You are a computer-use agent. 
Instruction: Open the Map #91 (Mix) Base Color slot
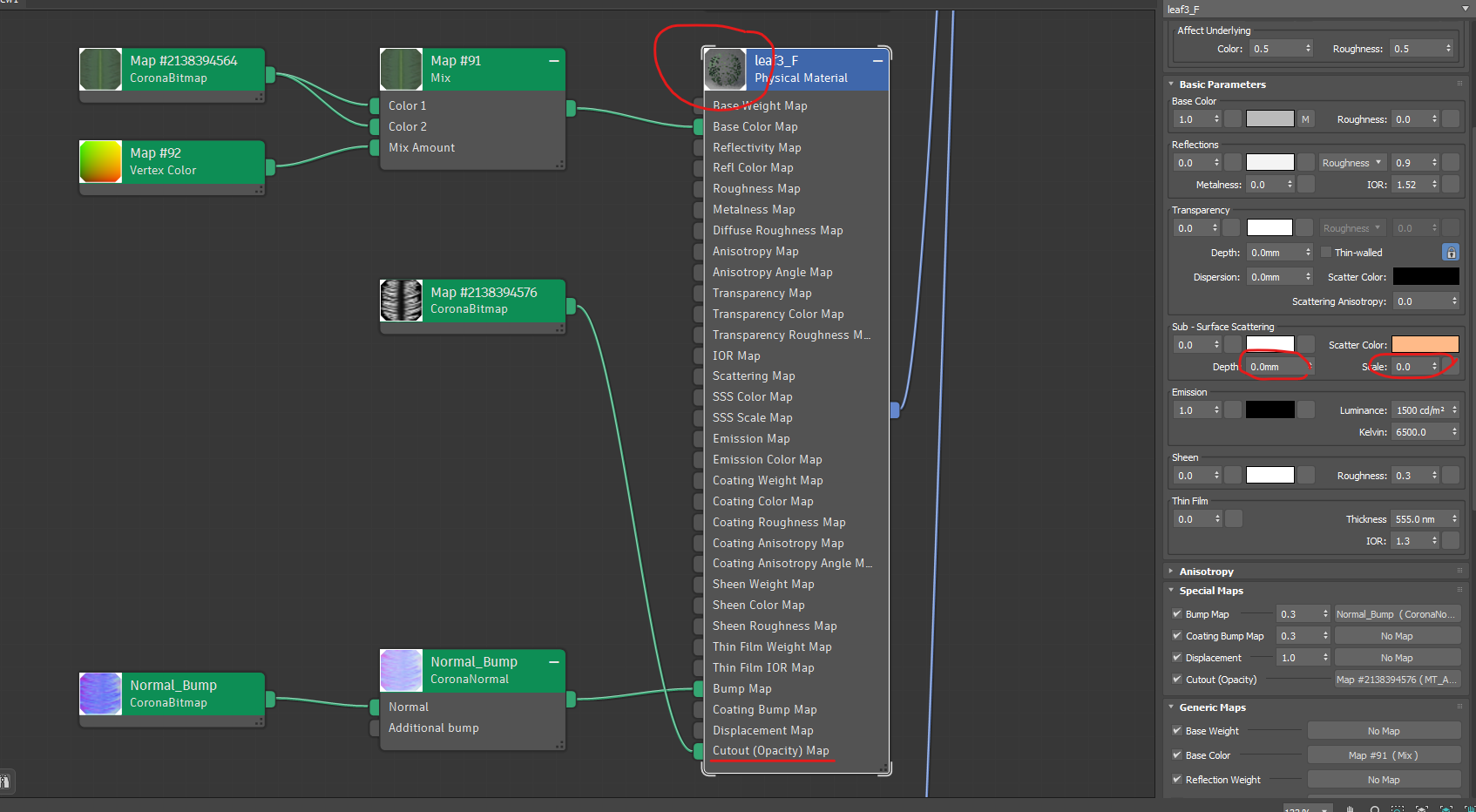click(x=1384, y=755)
